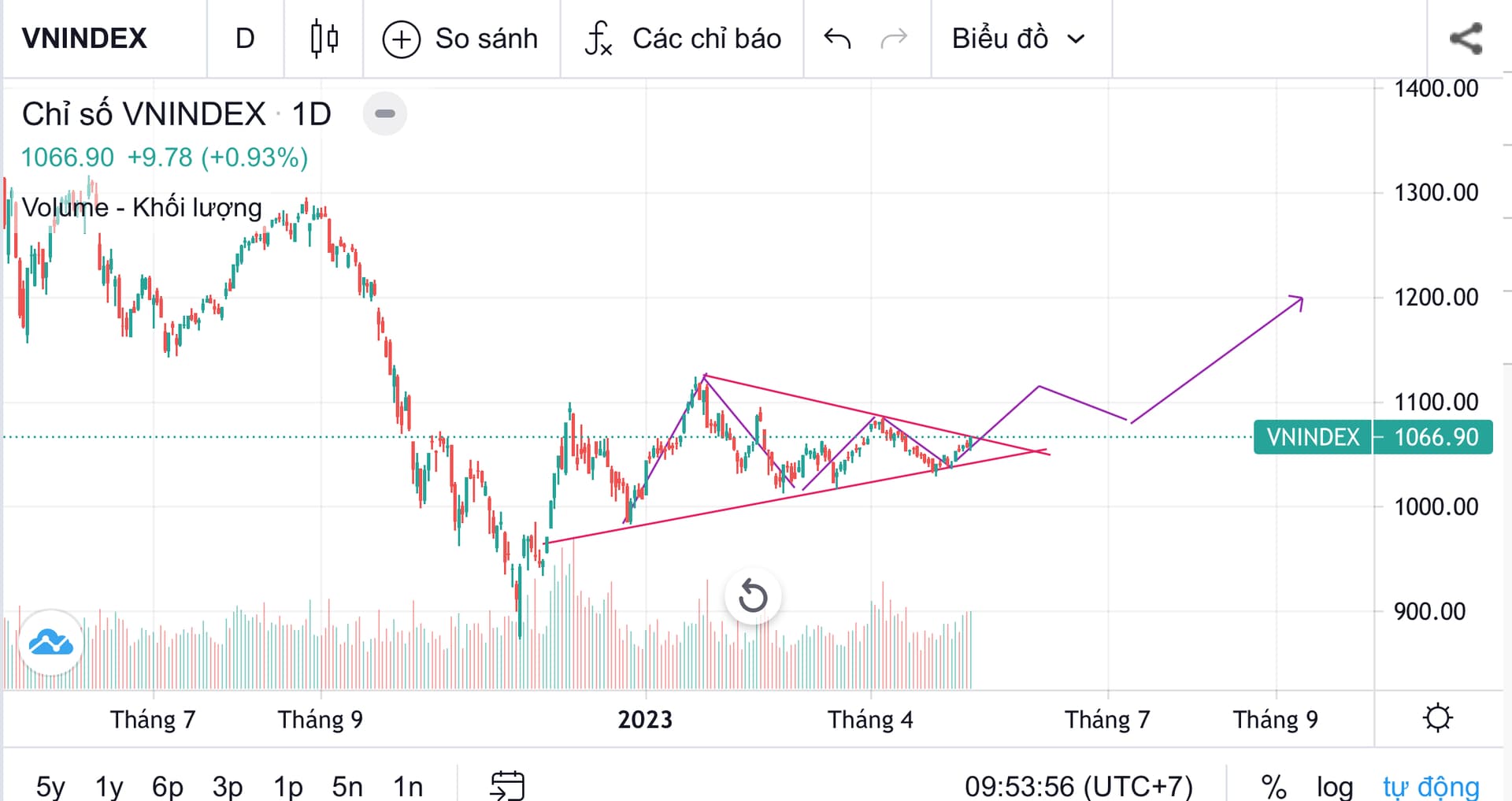Toggle tự động auto scale
Screen dimensions: 1512x801
(1431, 785)
